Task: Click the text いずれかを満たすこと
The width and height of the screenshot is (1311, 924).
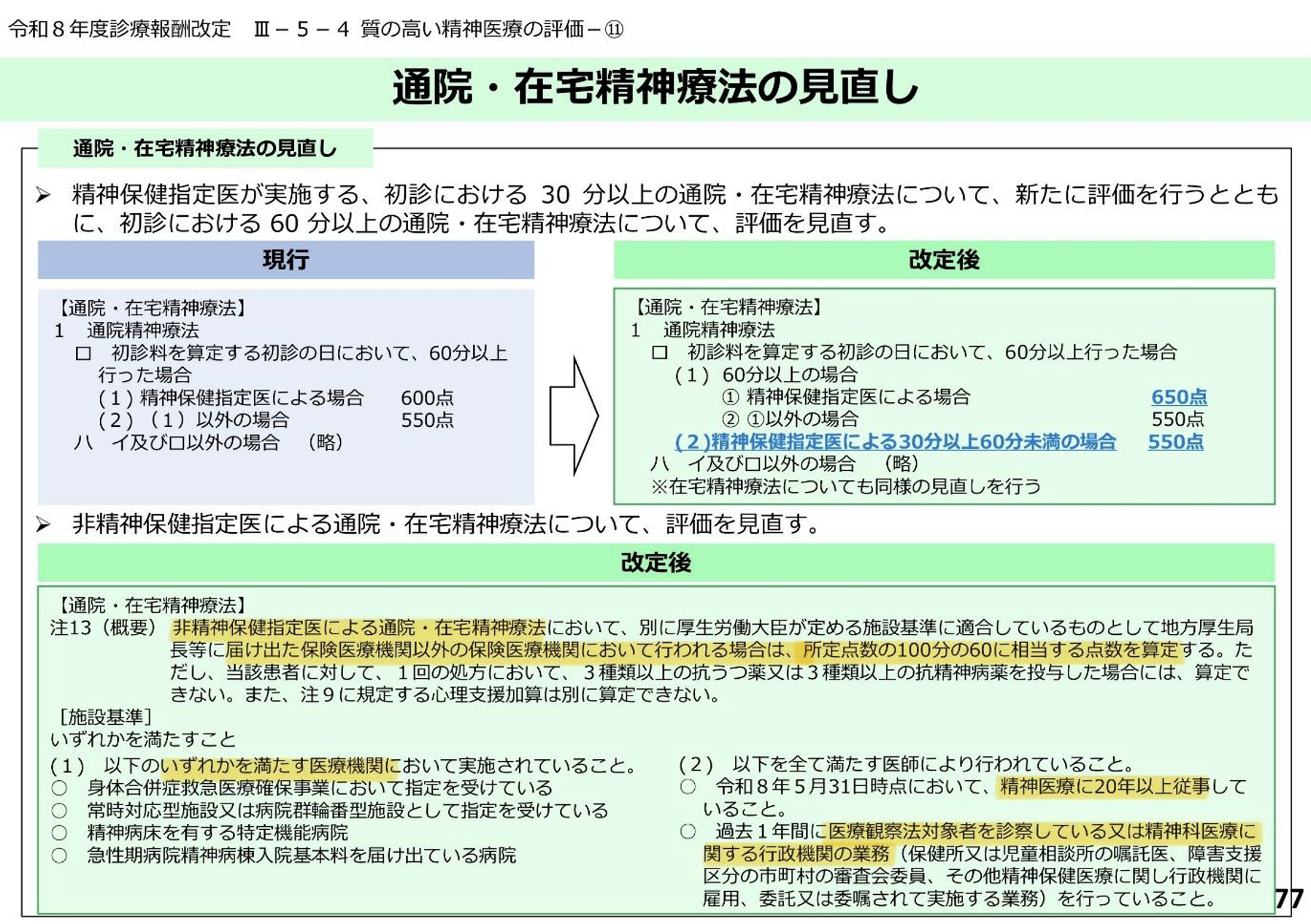Action: [x=143, y=739]
